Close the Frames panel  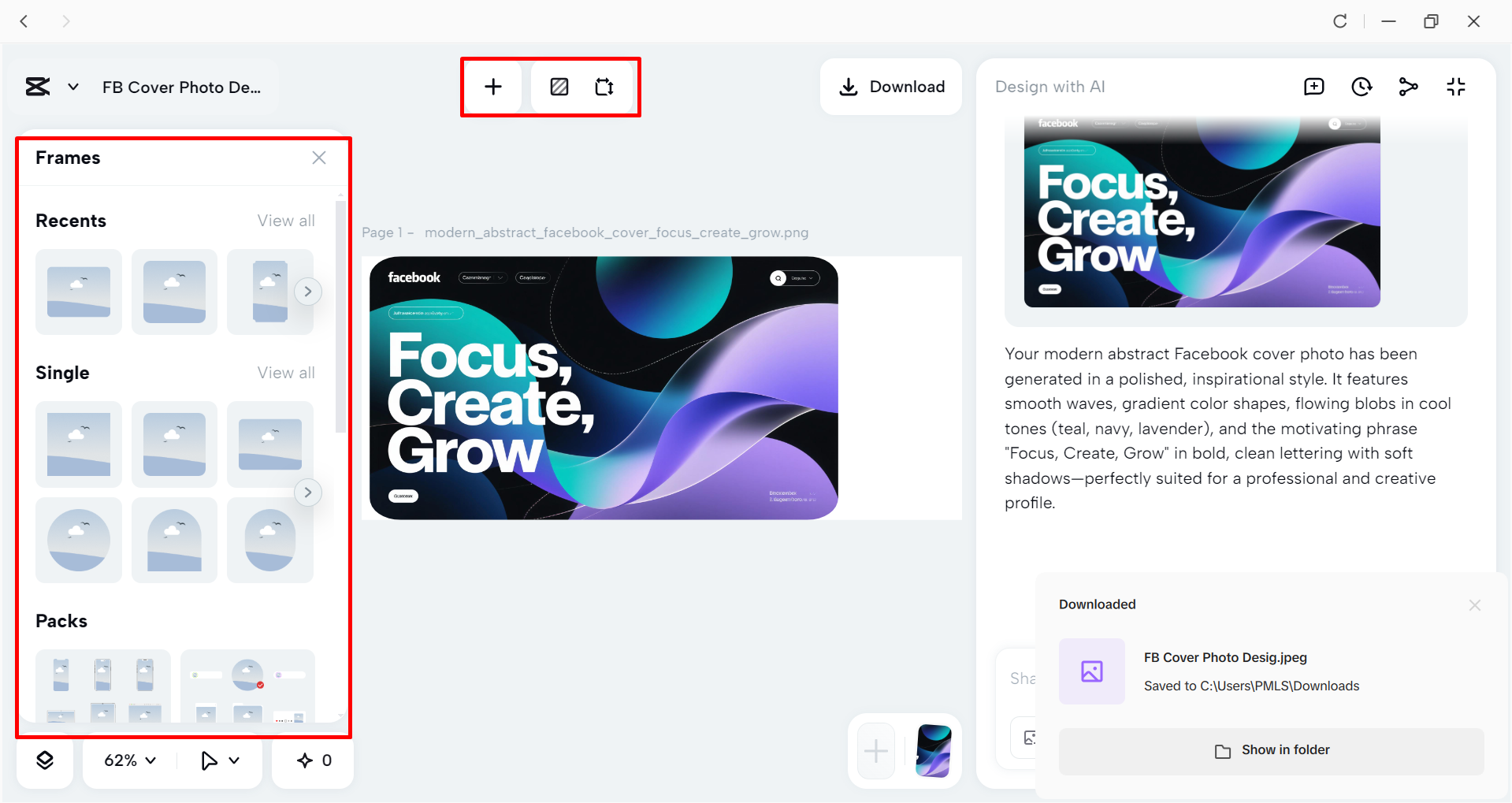click(x=319, y=158)
